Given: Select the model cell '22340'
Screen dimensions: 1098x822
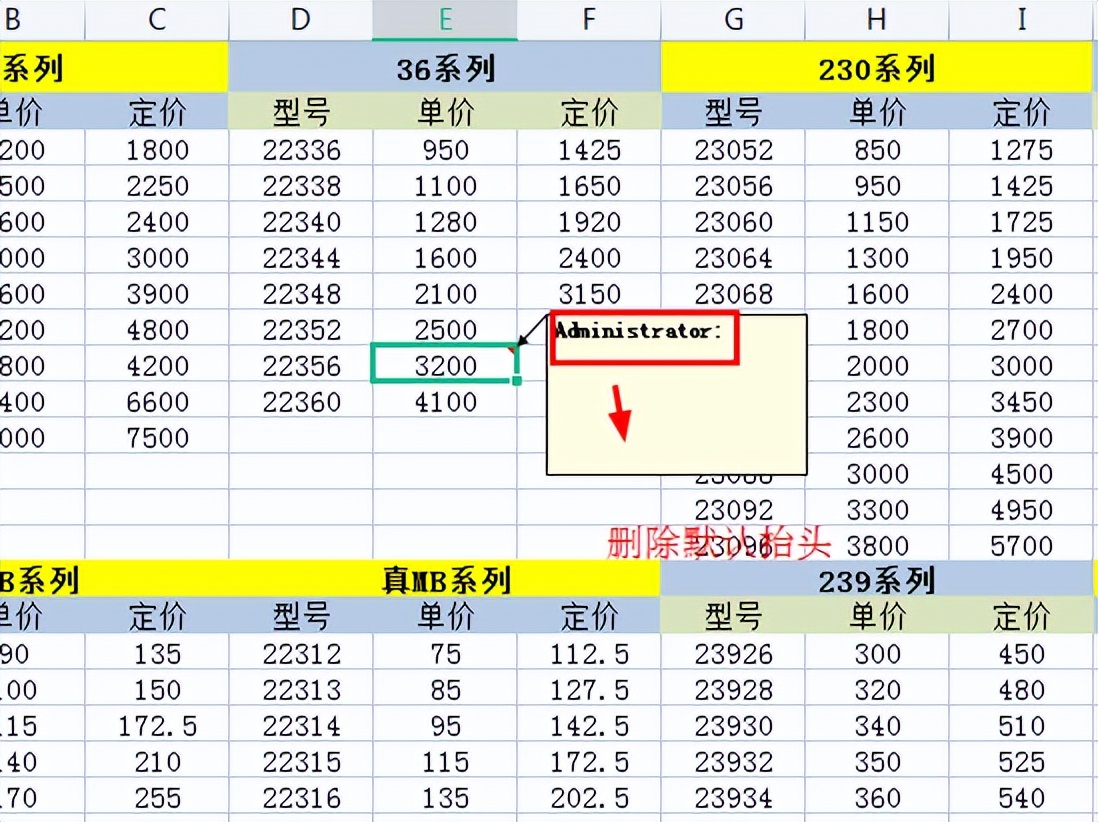Looking at the screenshot, I should pyautogui.click(x=301, y=221).
